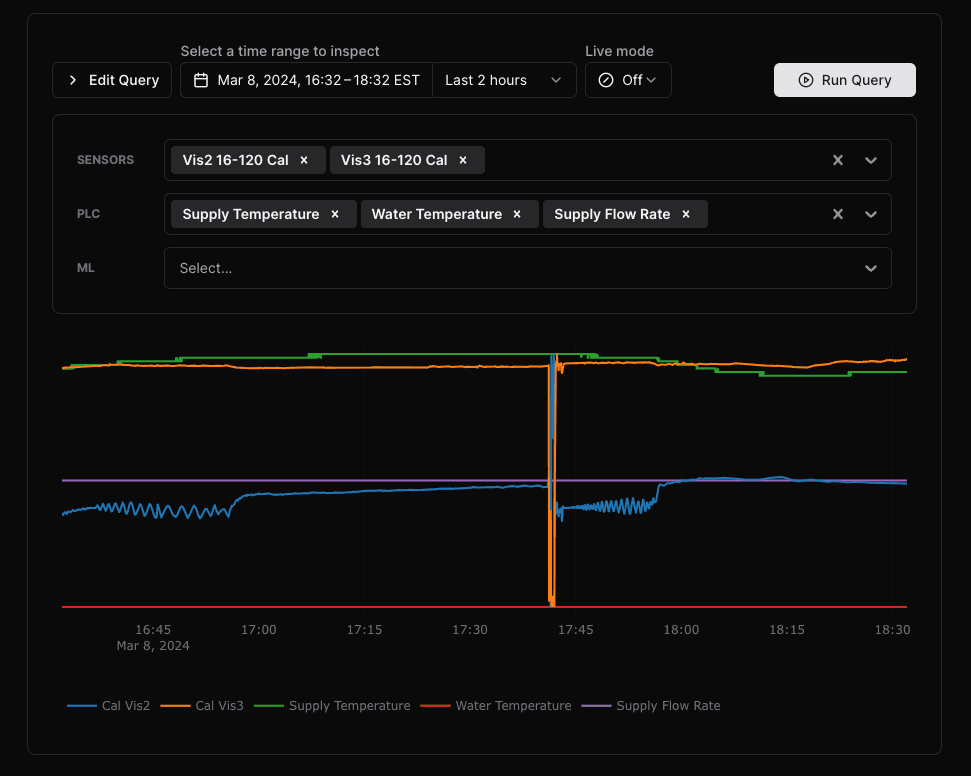The height and width of the screenshot is (776, 971).
Task: Click the 17:30 x-axis tick label
Action: (x=469, y=630)
